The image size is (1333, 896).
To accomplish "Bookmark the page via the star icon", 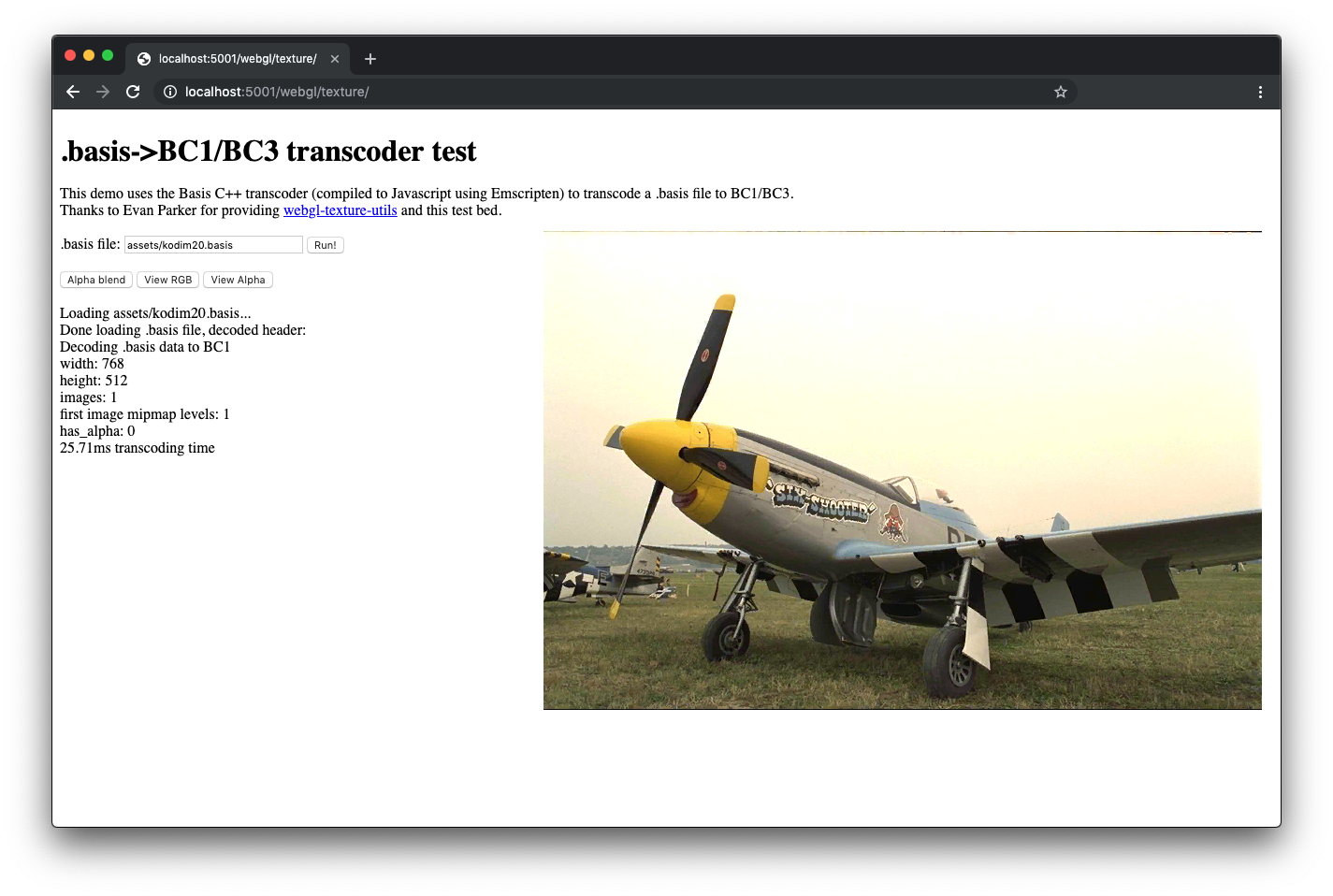I will 1060,92.
